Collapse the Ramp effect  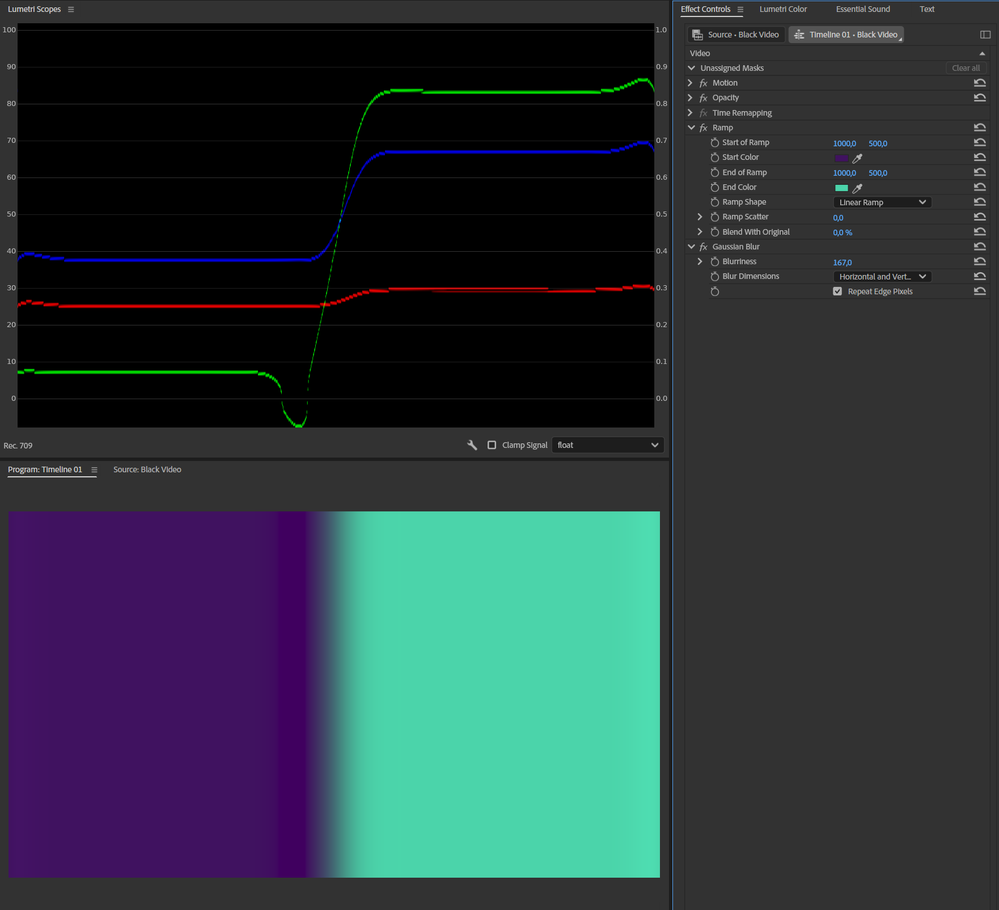pyautogui.click(x=691, y=127)
